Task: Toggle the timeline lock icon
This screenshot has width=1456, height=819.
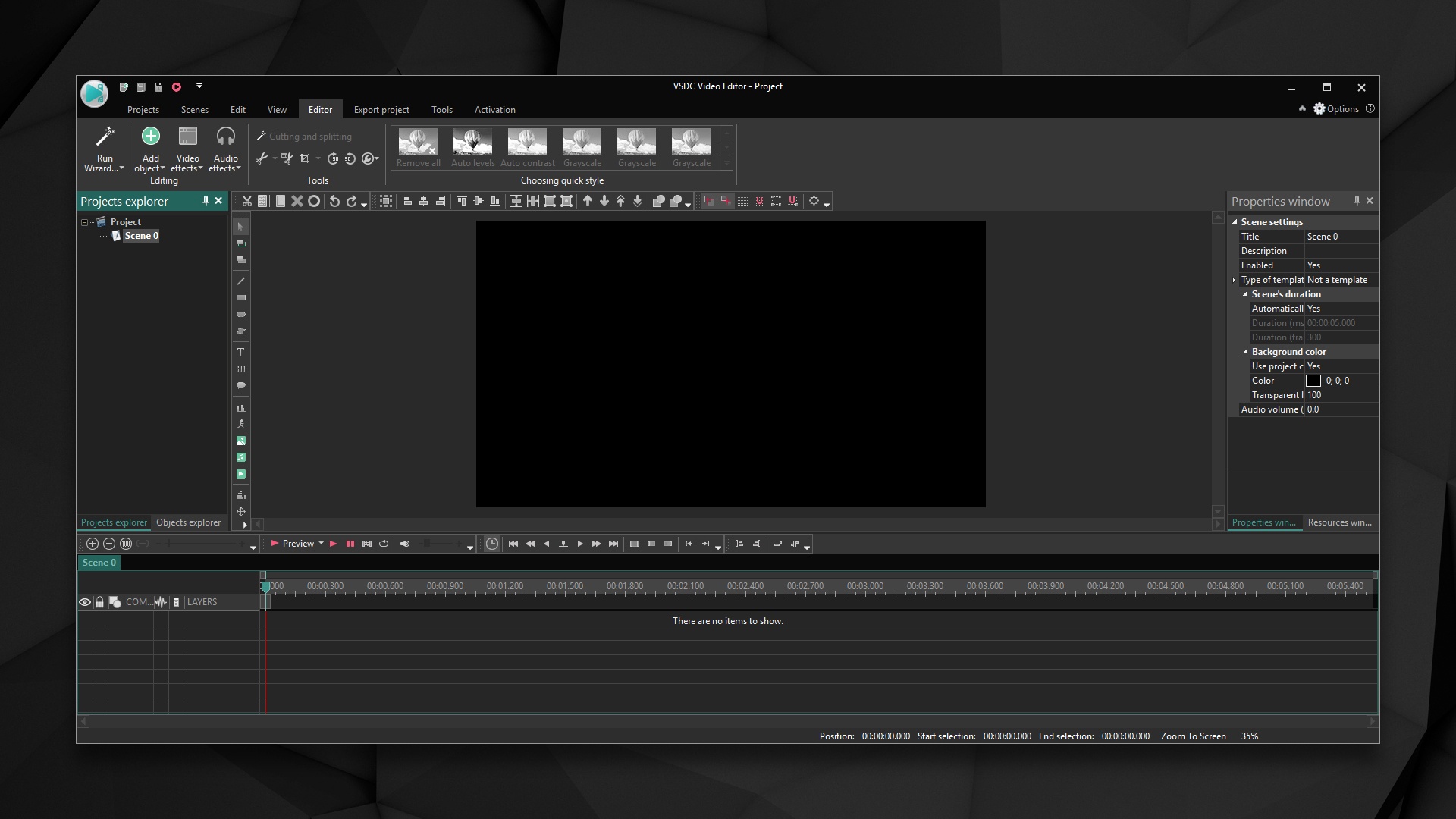Action: [x=99, y=602]
